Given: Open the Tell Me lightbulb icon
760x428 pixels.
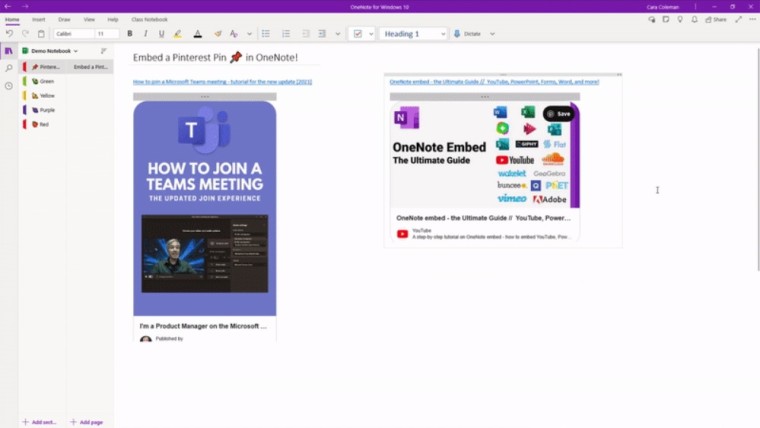Looking at the screenshot, I should click(x=680, y=19).
